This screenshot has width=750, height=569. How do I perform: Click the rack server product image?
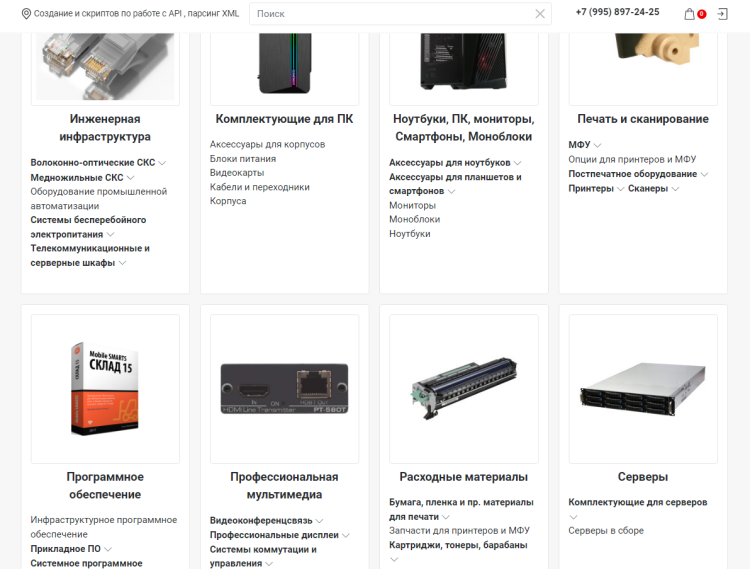[x=643, y=389]
